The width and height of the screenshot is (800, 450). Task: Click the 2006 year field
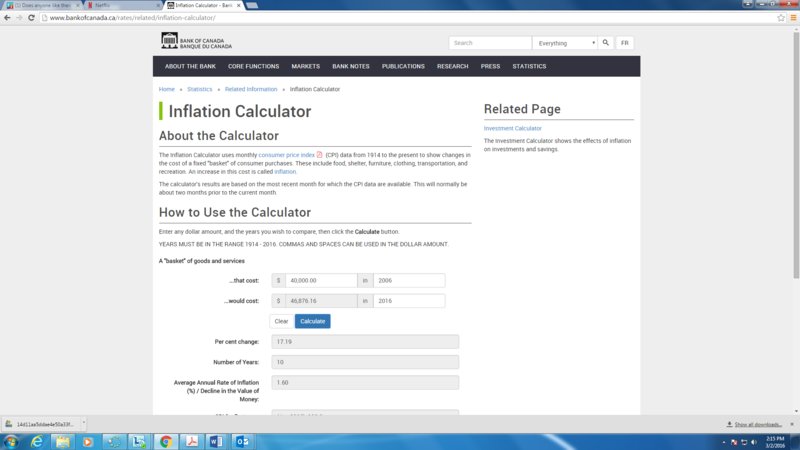pos(409,280)
